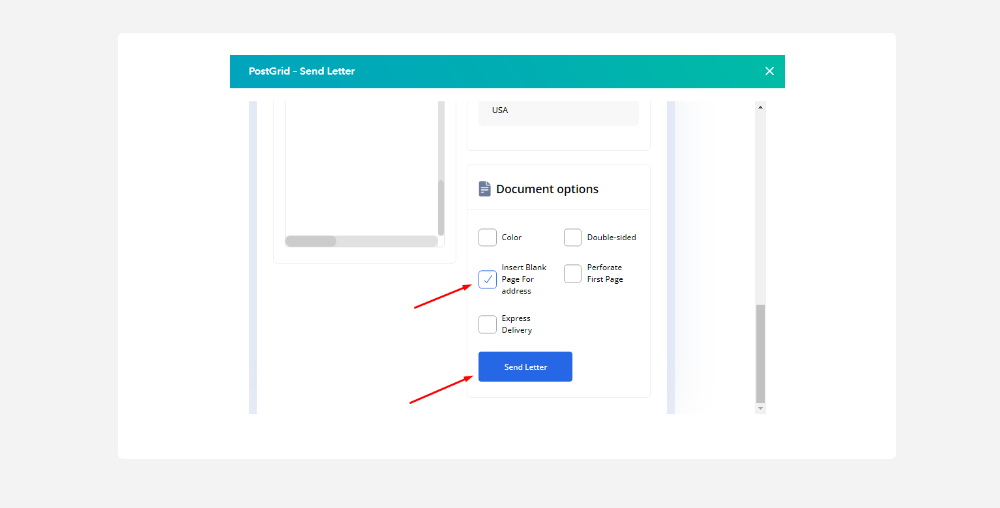The height and width of the screenshot is (508, 1000).
Task: Close the PostGrid Send Letter dialog
Action: [x=769, y=71]
